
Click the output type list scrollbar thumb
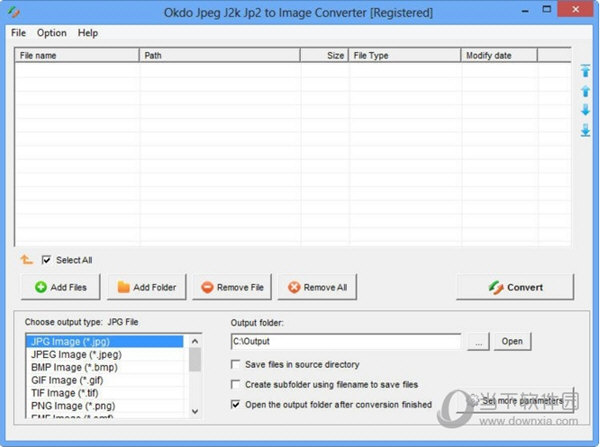point(195,359)
